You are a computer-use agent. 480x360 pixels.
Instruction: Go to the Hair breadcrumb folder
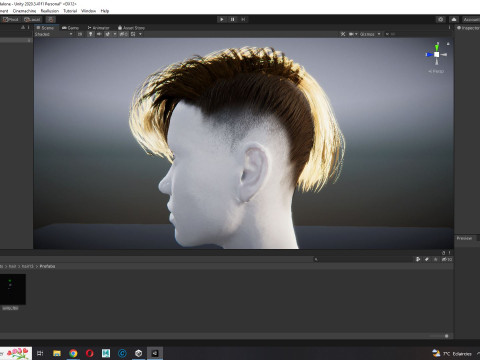pos(12,266)
